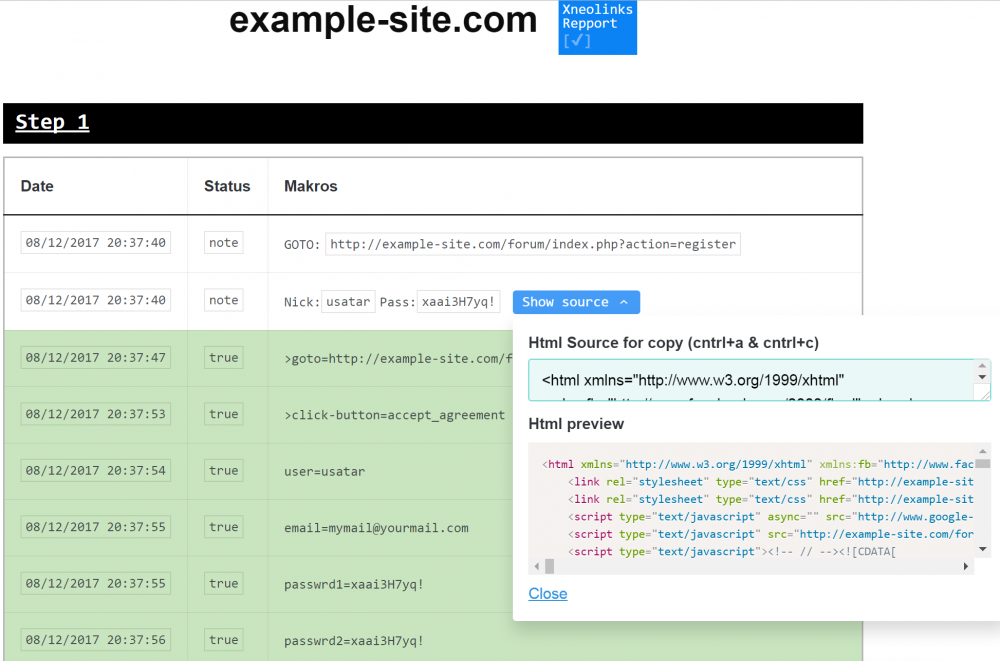Viewport: 1000px width, 661px height.
Task: Collapse the Show source dropdown button
Action: coord(576,302)
